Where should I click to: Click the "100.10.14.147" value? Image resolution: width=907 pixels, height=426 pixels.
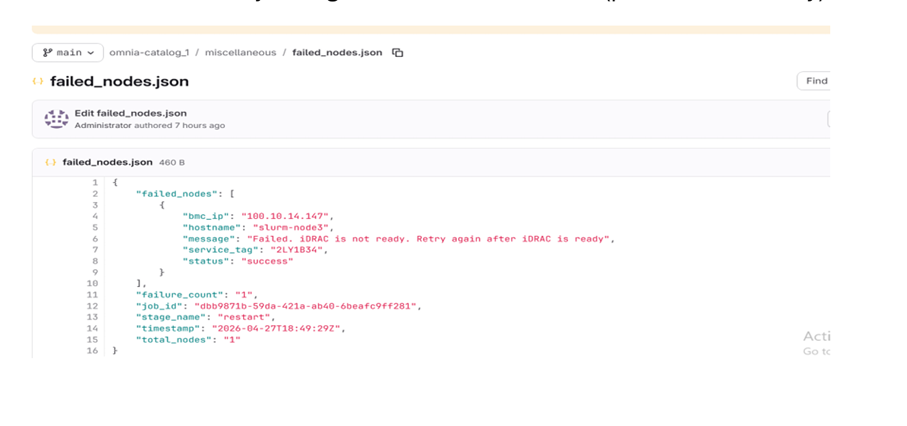point(285,216)
